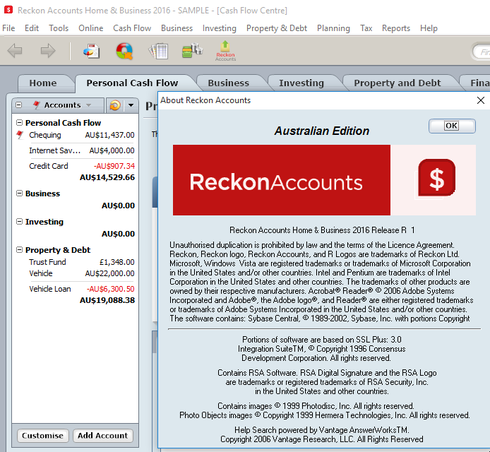This screenshot has height=452, width=490.
Task: Click the cash and coins toolbar icon
Action: 192,51
